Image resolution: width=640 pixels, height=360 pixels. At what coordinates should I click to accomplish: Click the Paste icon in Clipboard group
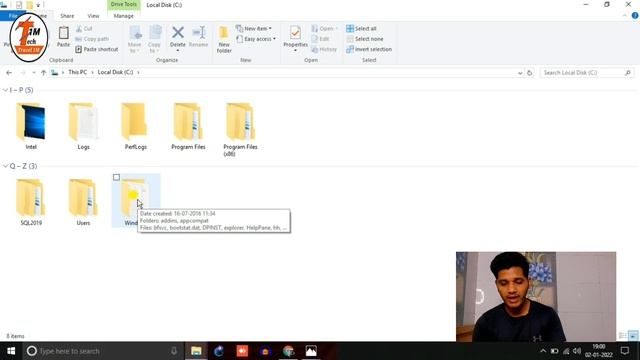(x=63, y=33)
